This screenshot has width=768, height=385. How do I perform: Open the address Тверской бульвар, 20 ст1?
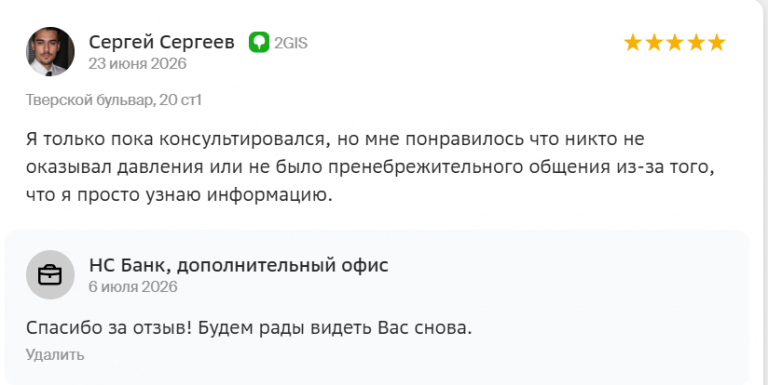[114, 100]
